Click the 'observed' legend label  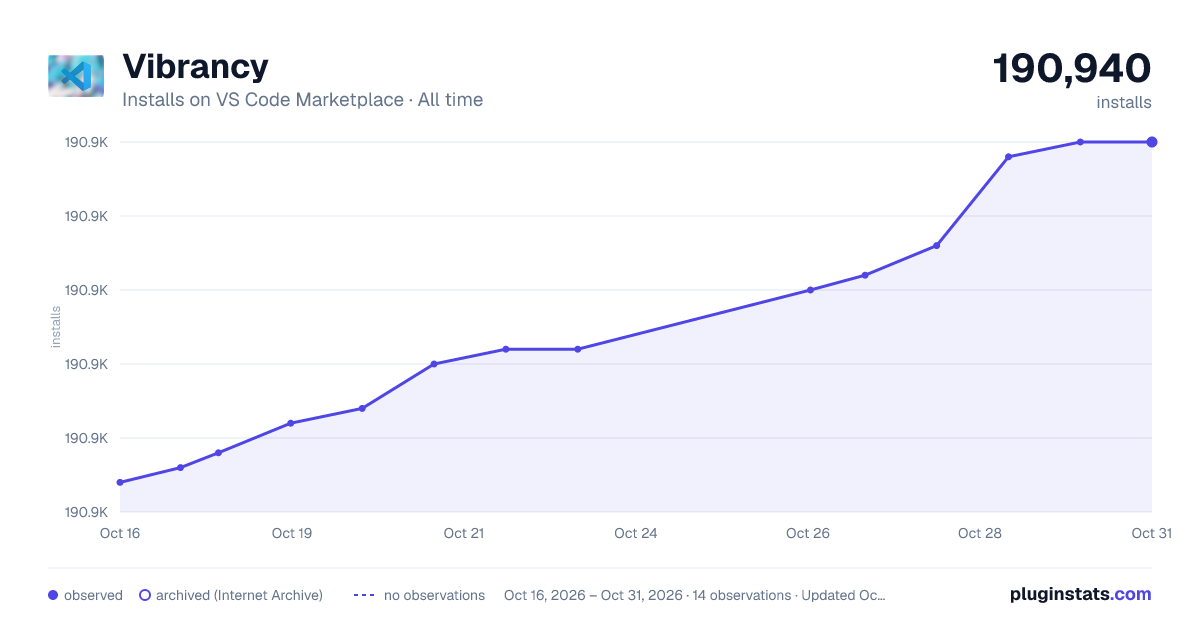(x=93, y=595)
